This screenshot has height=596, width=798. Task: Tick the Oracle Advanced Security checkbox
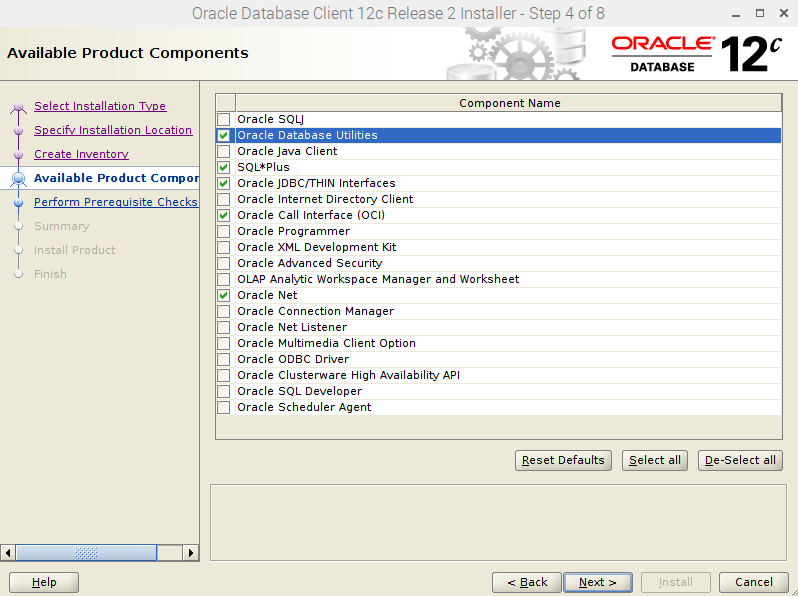[223, 264]
